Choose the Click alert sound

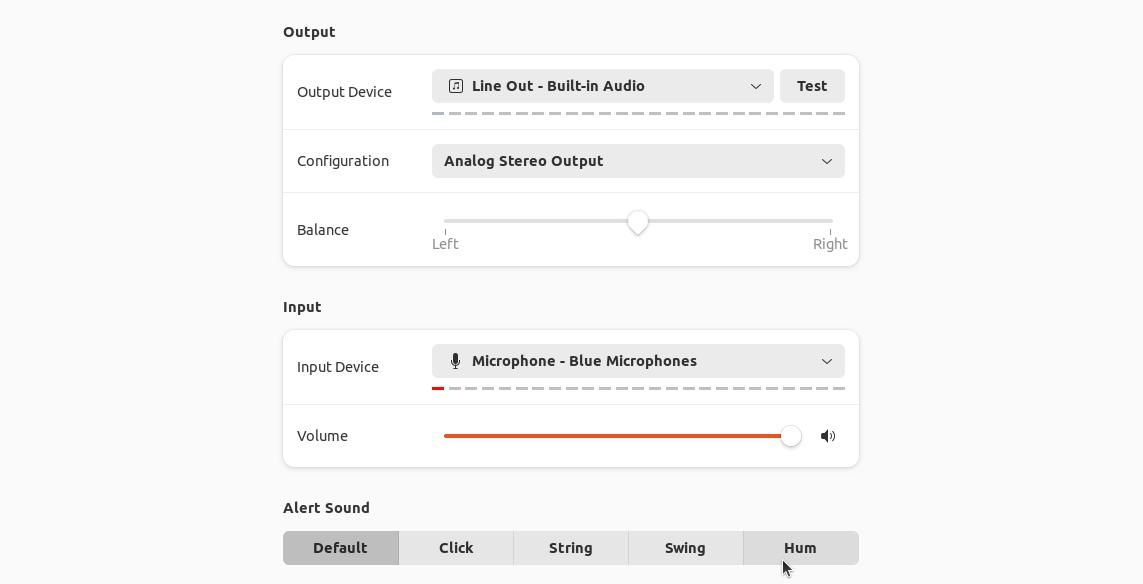point(456,548)
